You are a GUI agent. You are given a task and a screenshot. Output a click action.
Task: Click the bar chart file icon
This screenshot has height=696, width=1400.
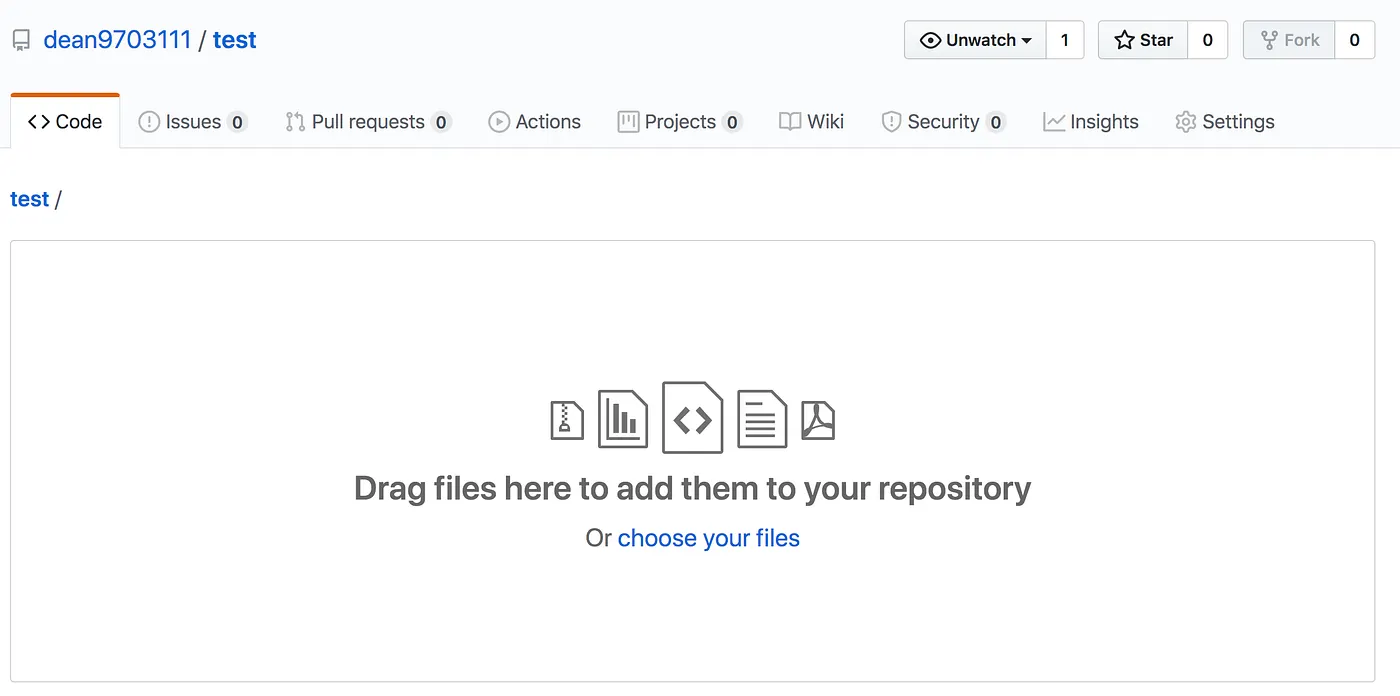[x=623, y=418]
